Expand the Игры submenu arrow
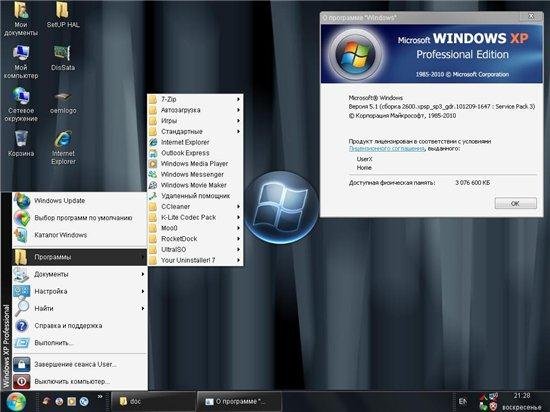This screenshot has width=550, height=412. [238, 121]
